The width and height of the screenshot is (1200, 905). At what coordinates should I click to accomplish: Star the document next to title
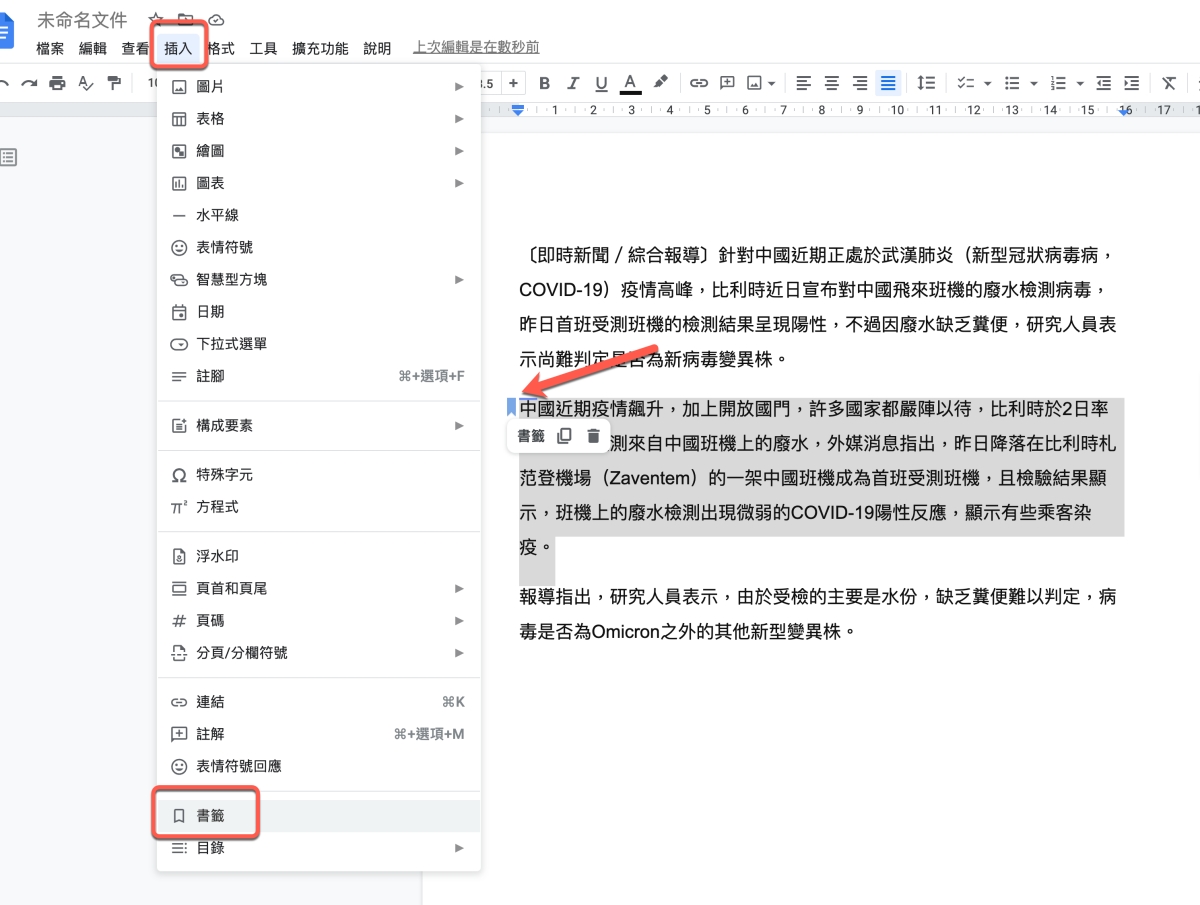155,20
